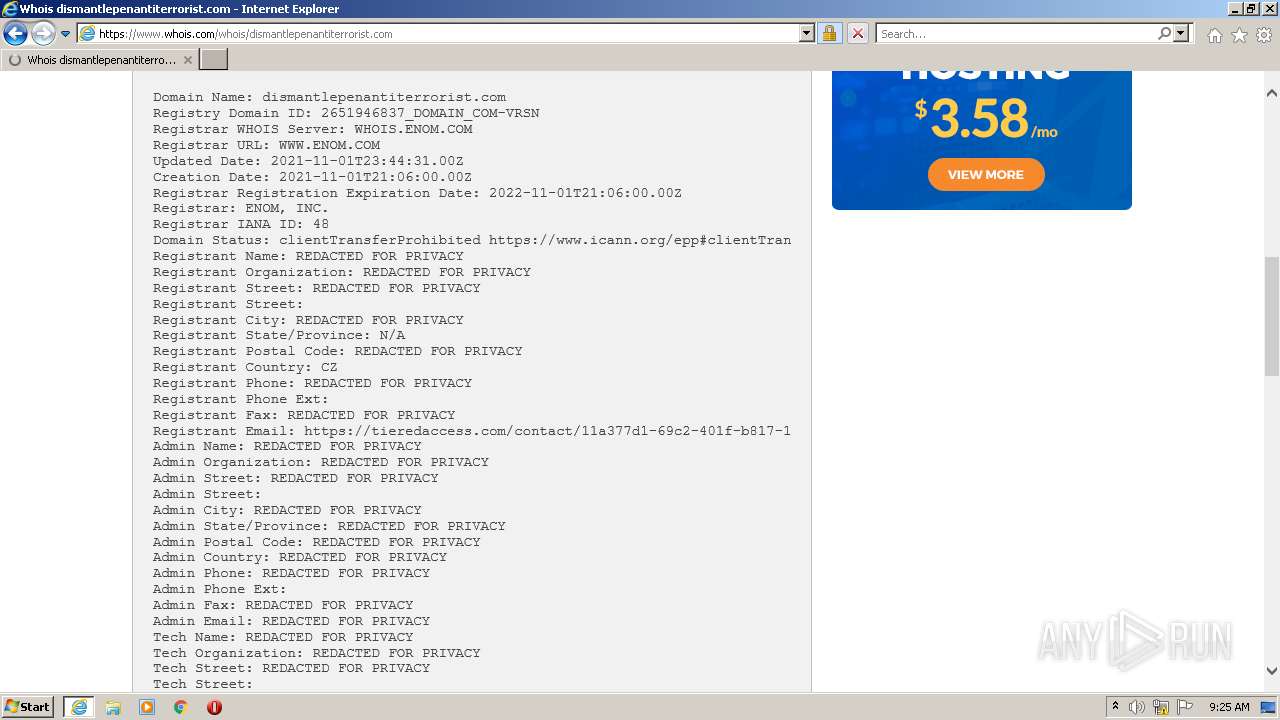Click the Registrant Name line
Viewport: 1280px width, 720px height.
tap(308, 256)
